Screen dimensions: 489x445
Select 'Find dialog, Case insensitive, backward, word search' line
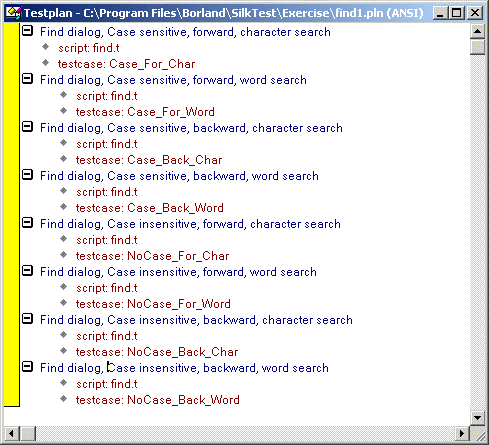184,368
